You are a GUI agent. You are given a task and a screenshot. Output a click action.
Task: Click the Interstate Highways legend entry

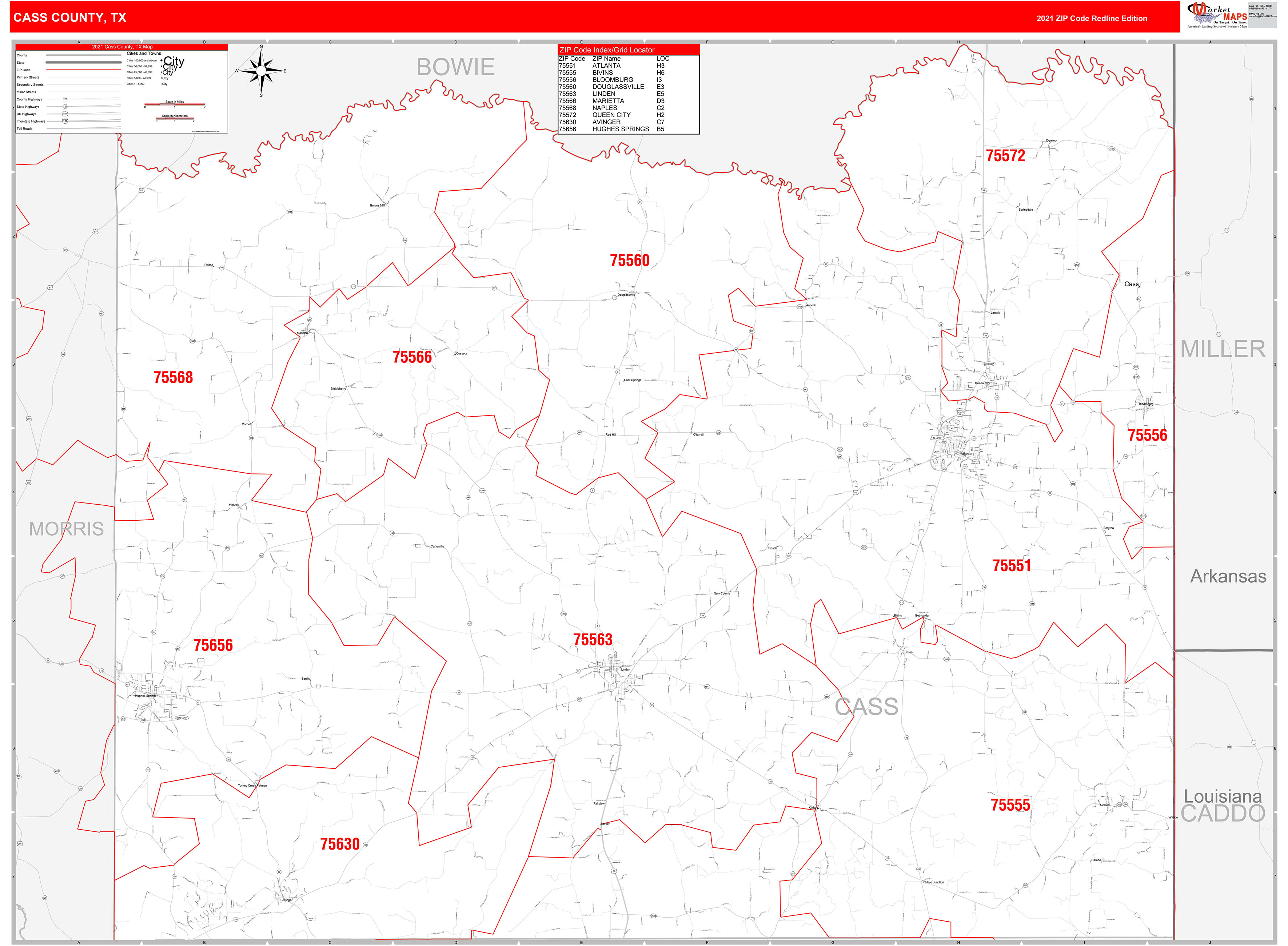pos(69,122)
